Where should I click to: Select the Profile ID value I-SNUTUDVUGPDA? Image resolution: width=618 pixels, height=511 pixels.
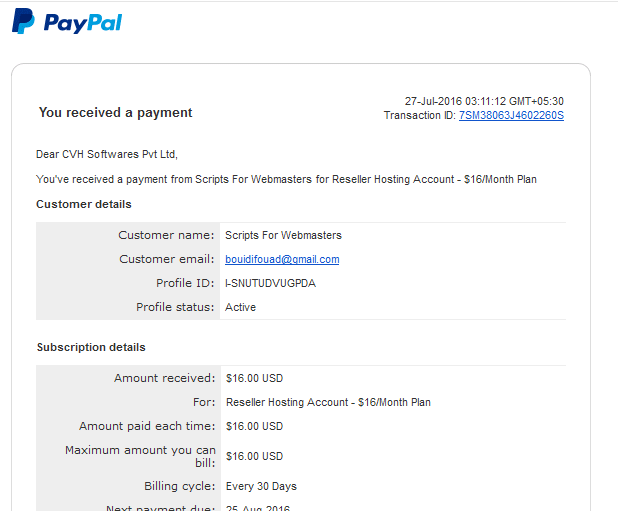(x=270, y=283)
